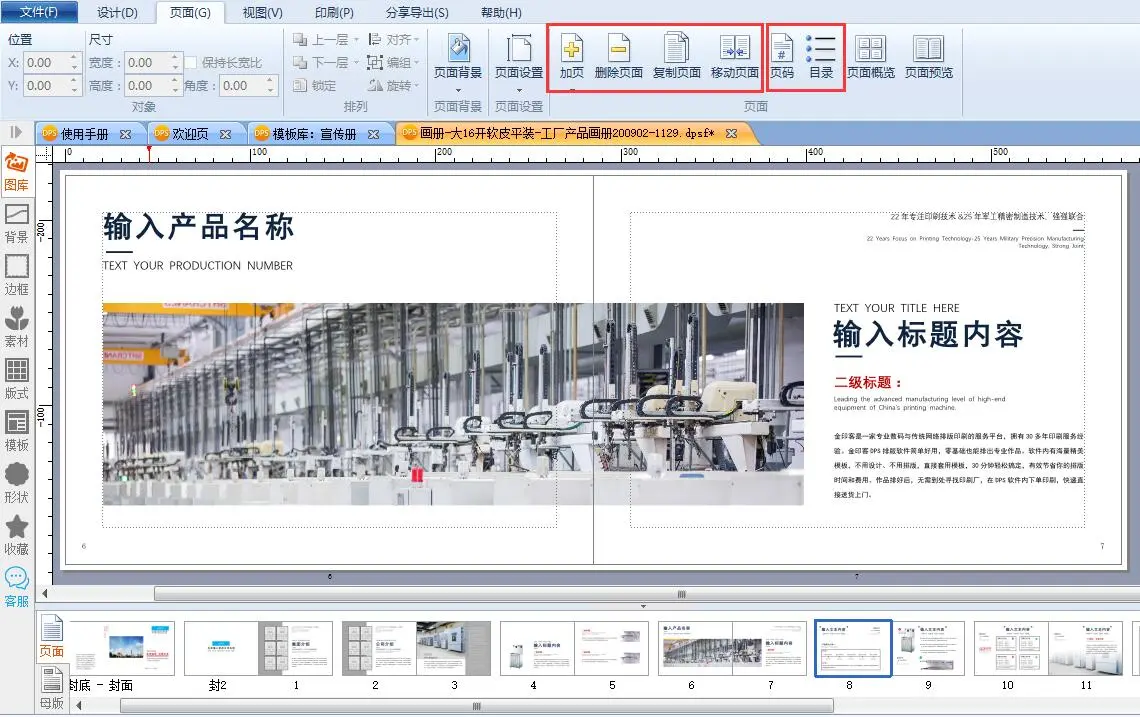Image resolution: width=1140 pixels, height=717 pixels.
Task: Toggle the 保持长宽比 checkbox
Action: pos(193,63)
